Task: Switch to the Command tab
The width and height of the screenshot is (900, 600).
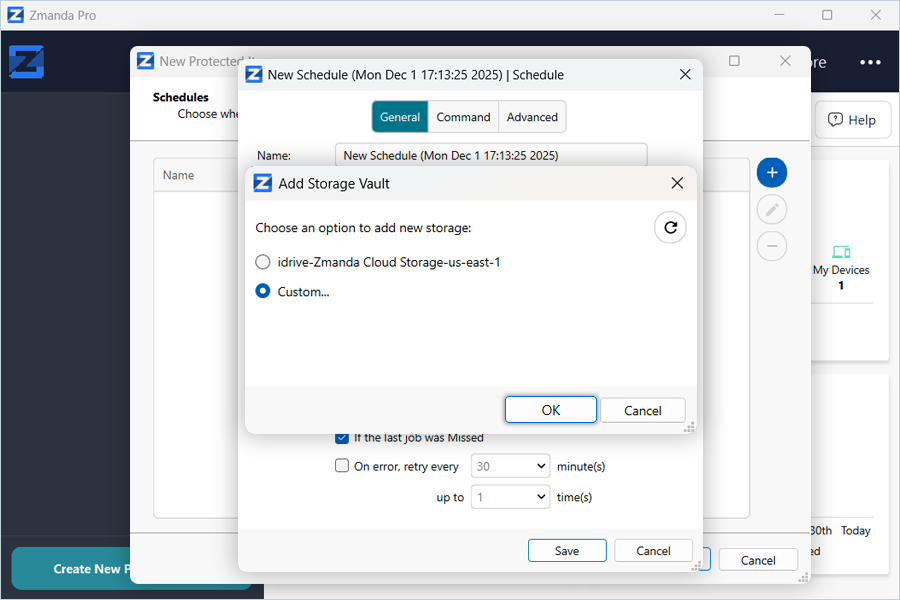Action: pos(463,117)
